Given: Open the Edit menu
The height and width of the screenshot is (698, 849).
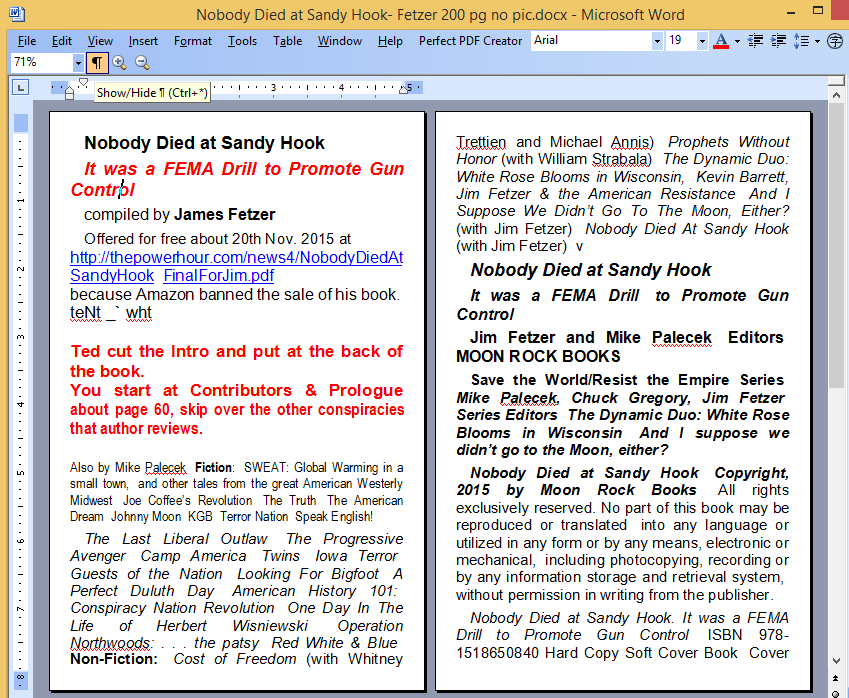Looking at the screenshot, I should coord(62,41).
